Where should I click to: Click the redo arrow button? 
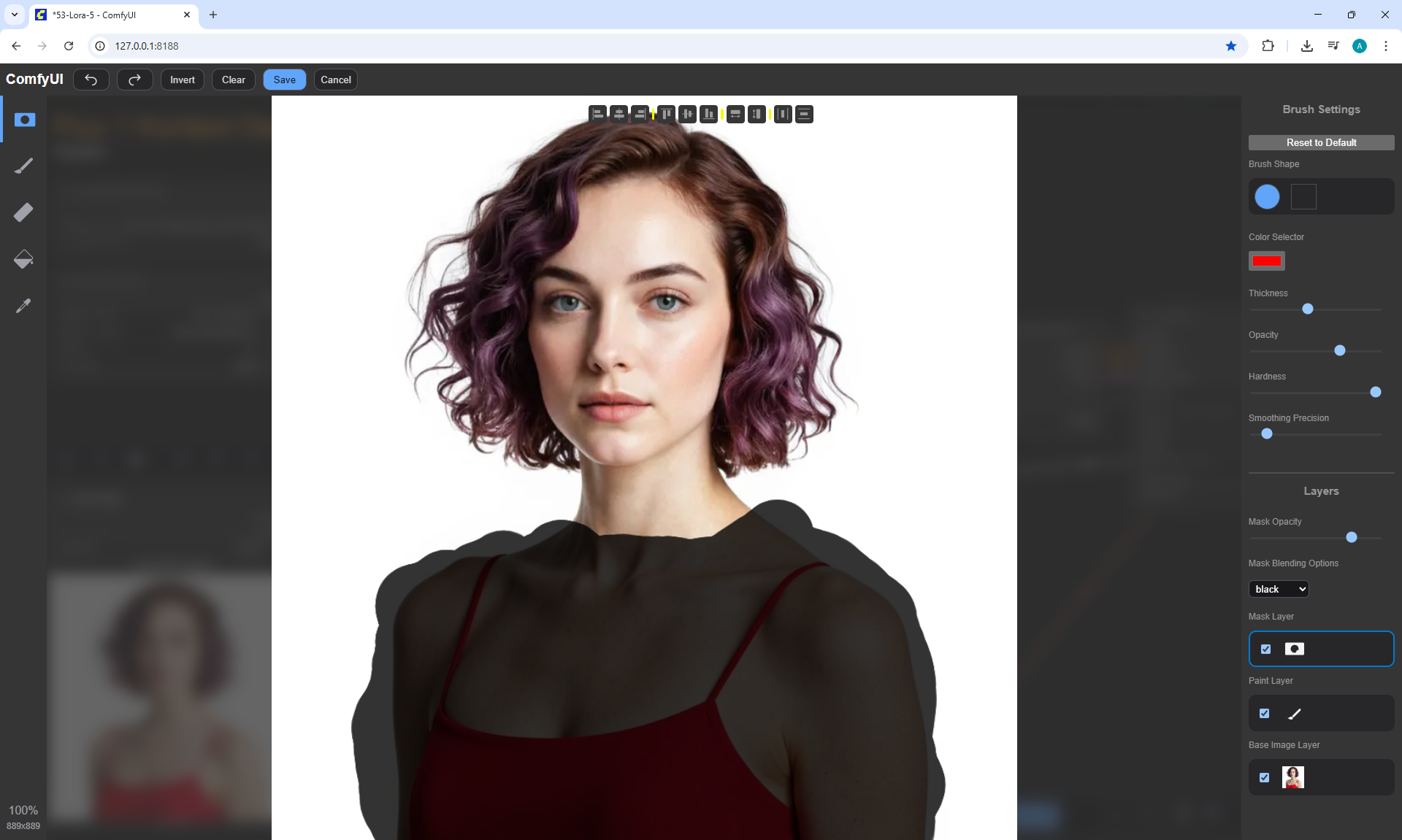click(x=135, y=80)
